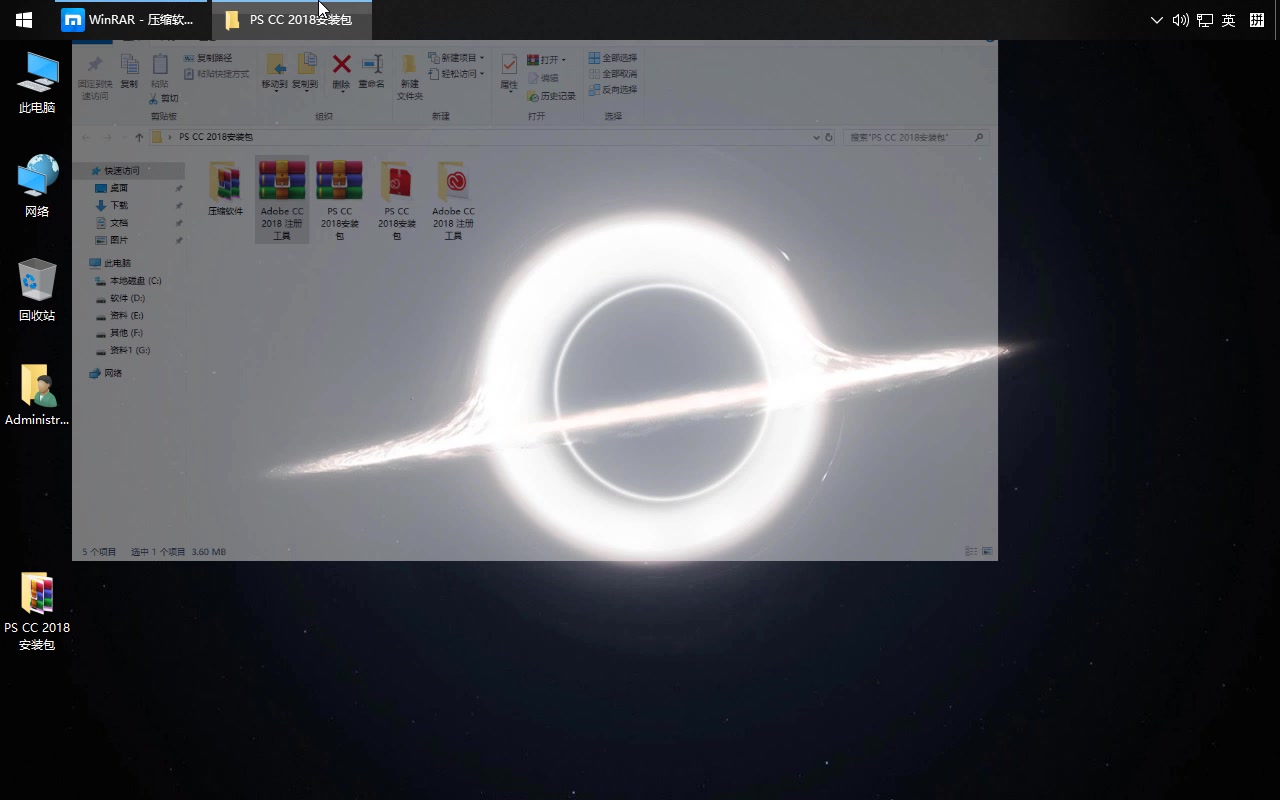Select 资料 (E:) drive

pos(119,315)
